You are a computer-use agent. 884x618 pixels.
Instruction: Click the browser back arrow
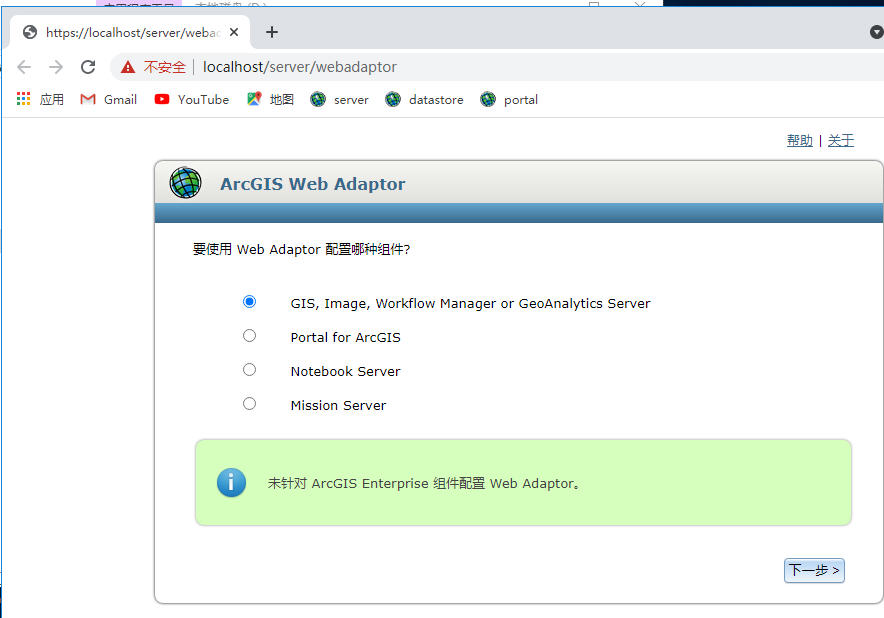click(24, 67)
